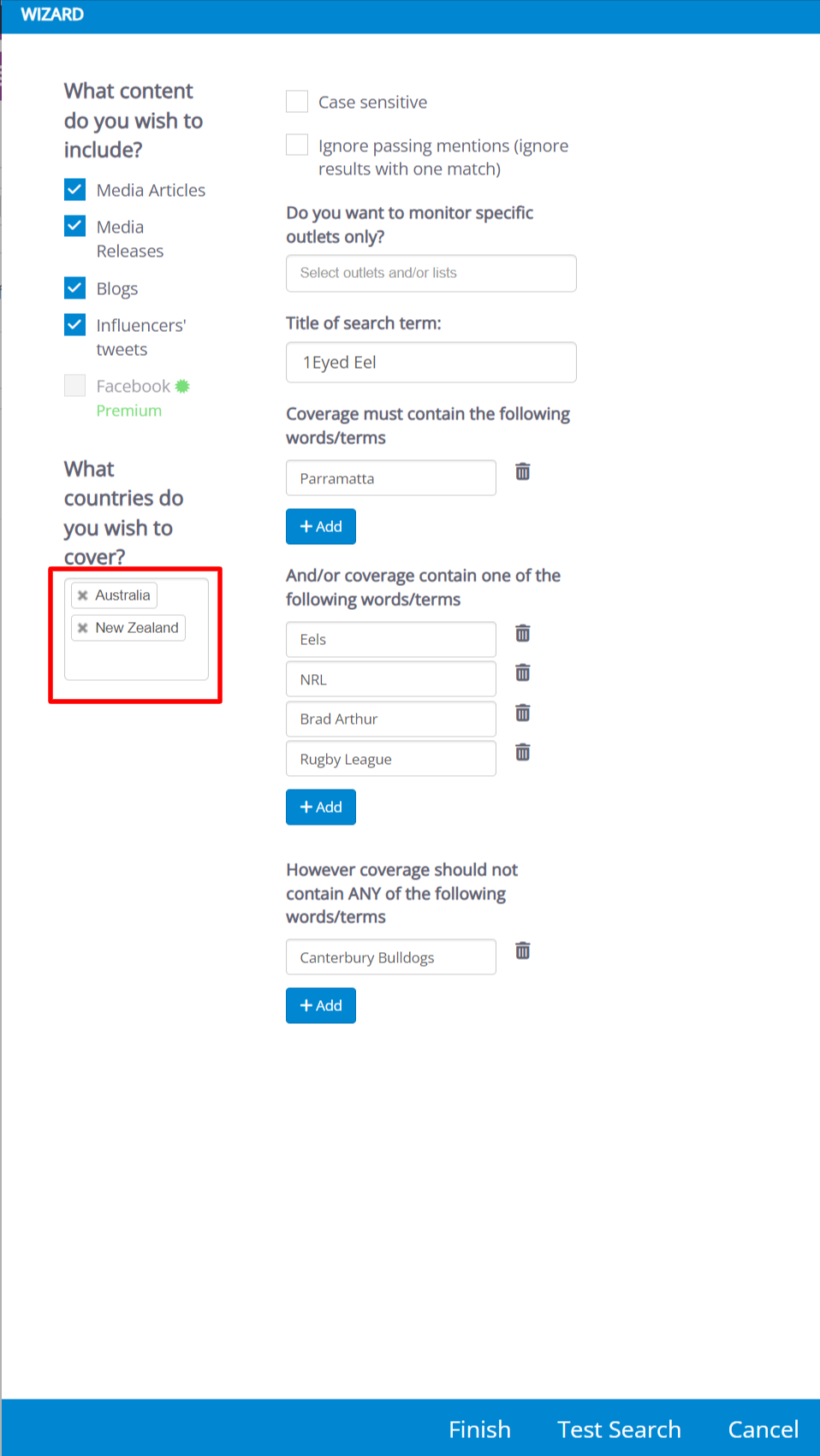820x1456 pixels.
Task: Click Finish to complete the wizard
Action: pyautogui.click(x=479, y=1429)
